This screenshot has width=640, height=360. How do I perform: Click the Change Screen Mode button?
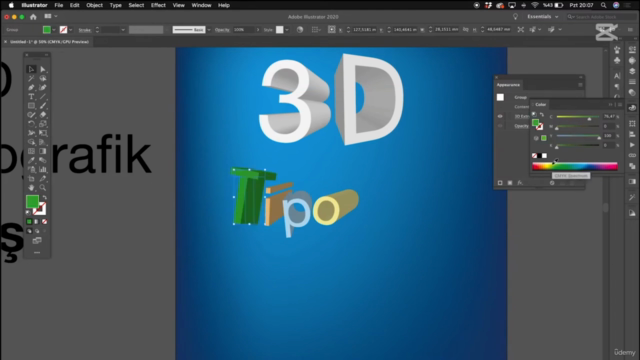pos(37,241)
